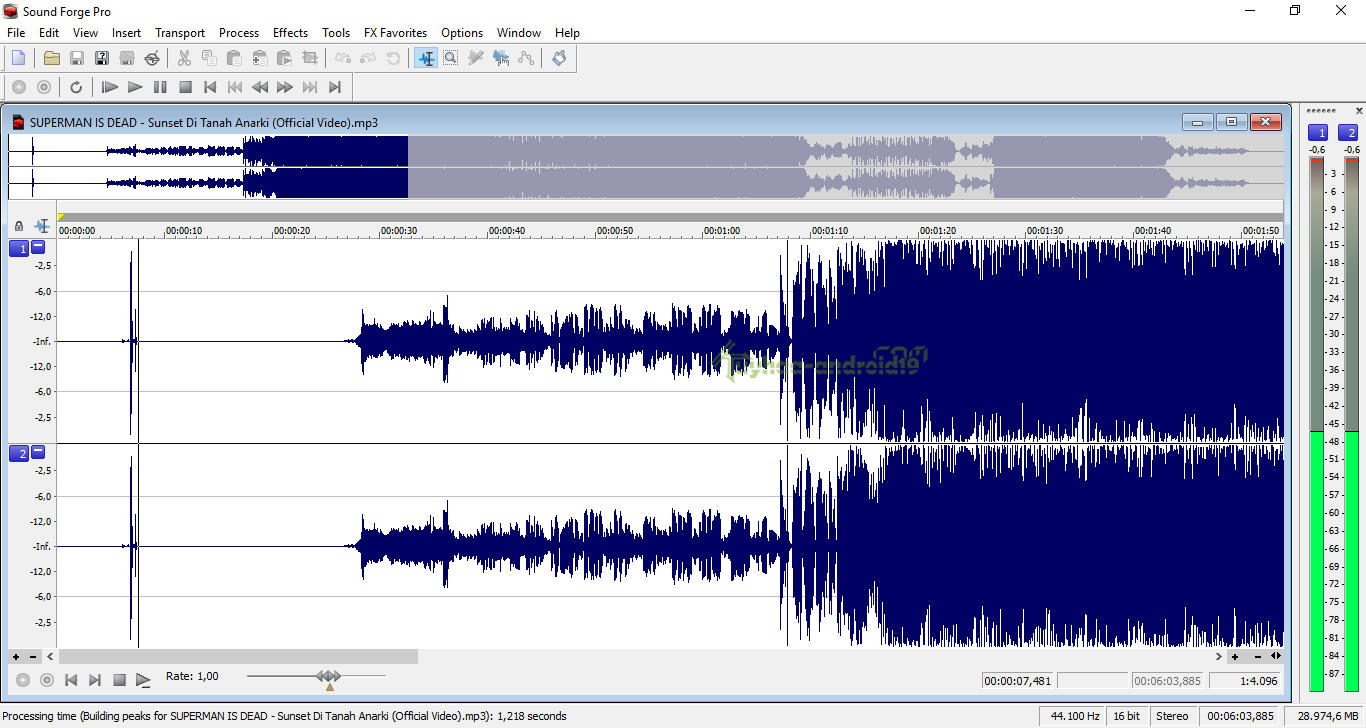Click the hand icon at toolbar end

coord(559,58)
